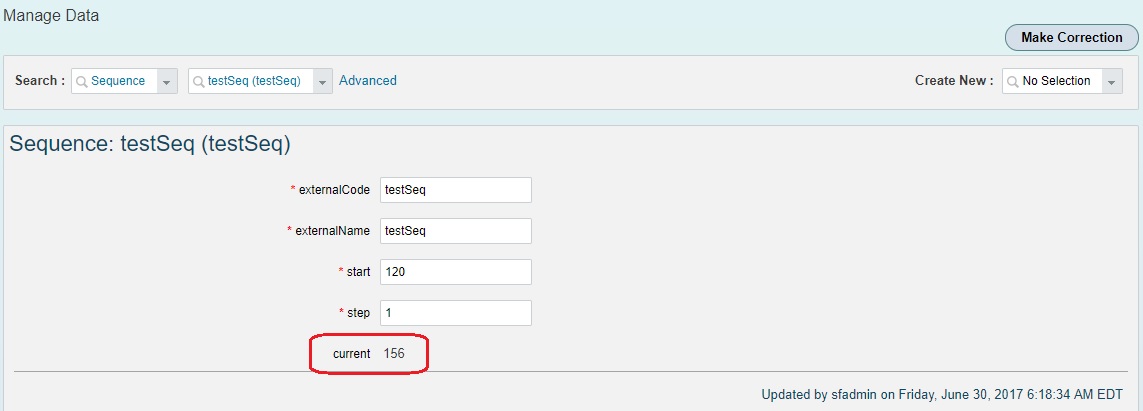Expand the Create New dropdown arrow

coord(1112,81)
